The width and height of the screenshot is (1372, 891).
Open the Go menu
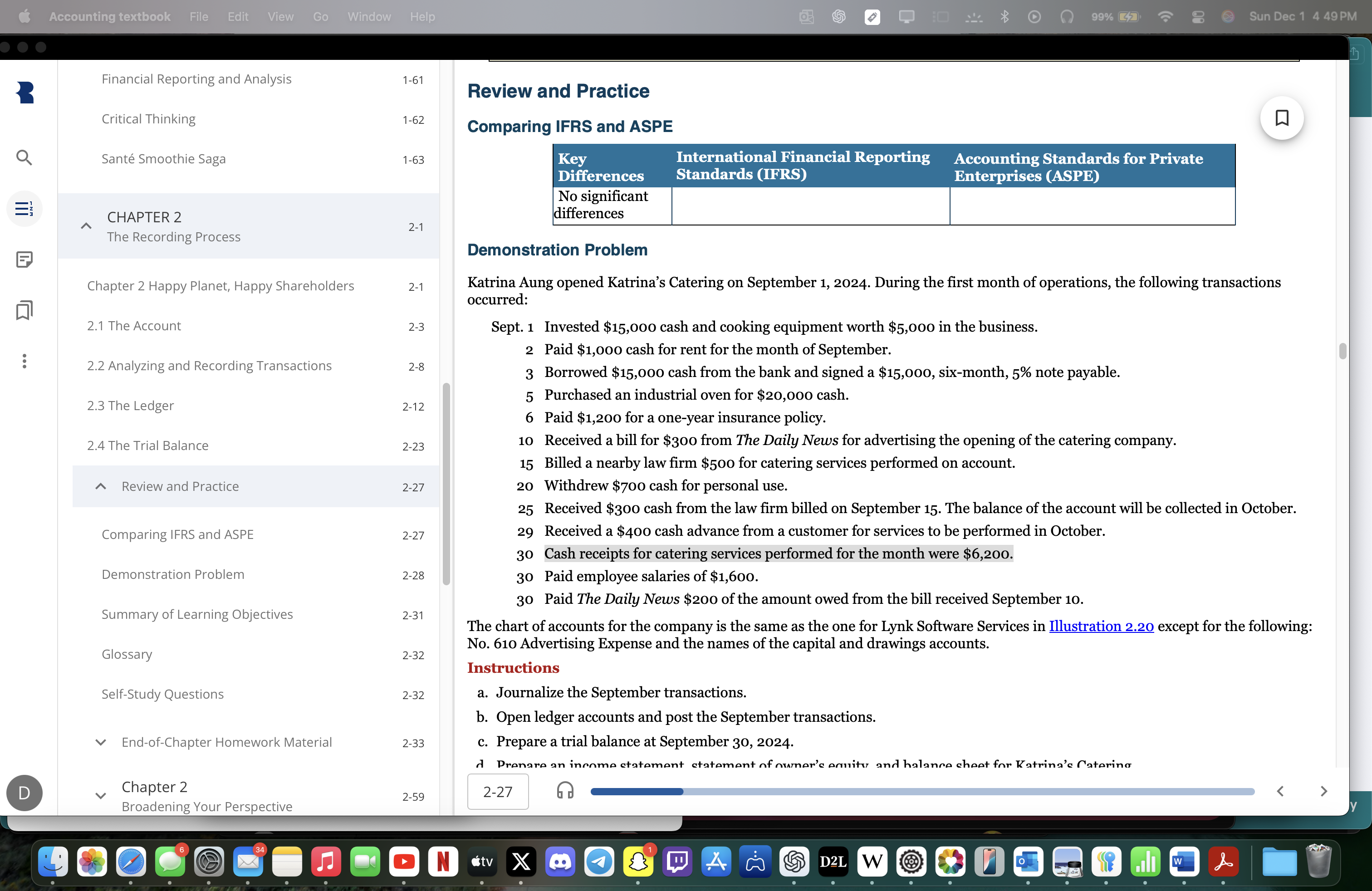[320, 17]
